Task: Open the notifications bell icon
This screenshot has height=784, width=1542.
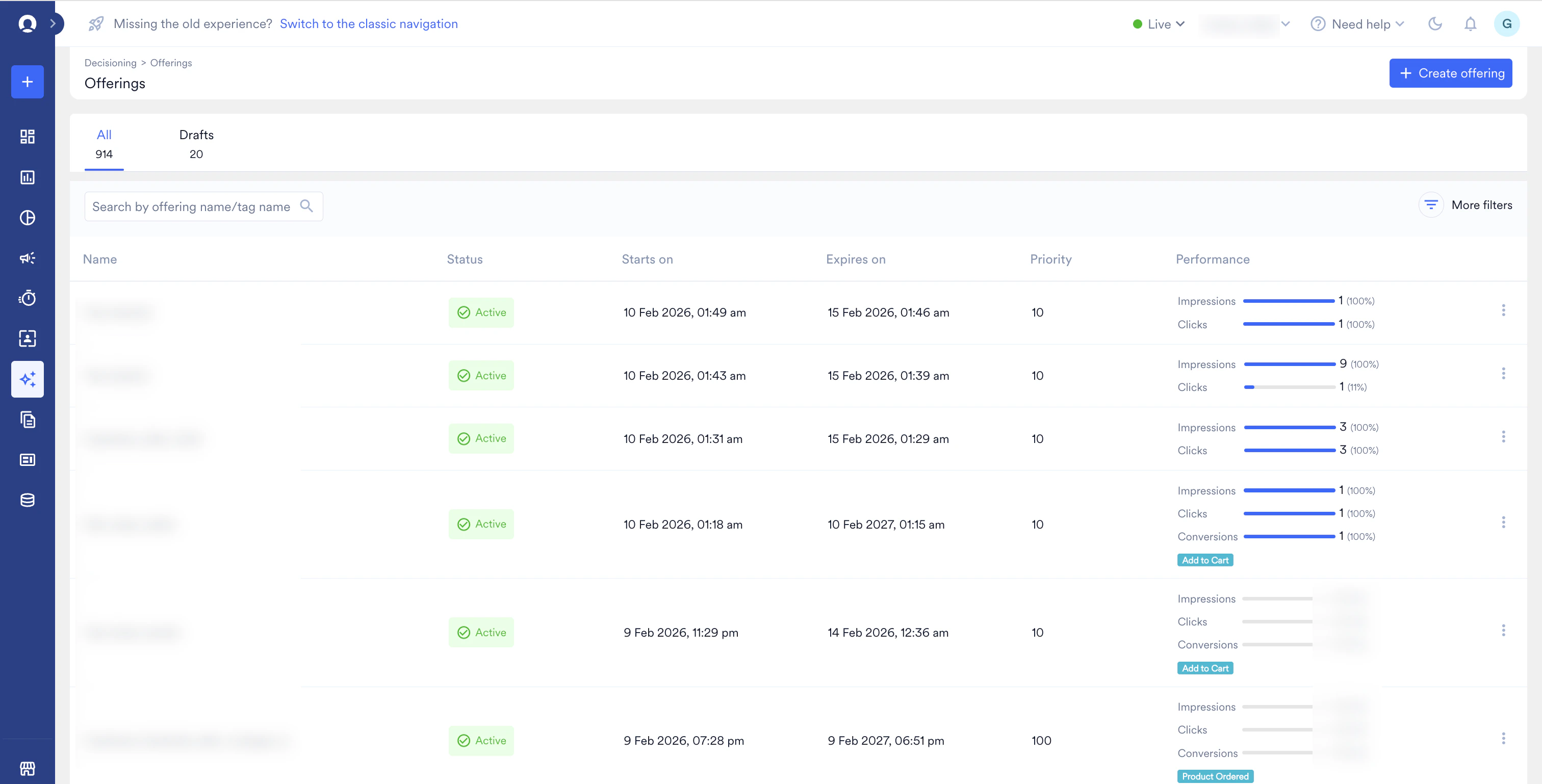Action: click(1471, 24)
